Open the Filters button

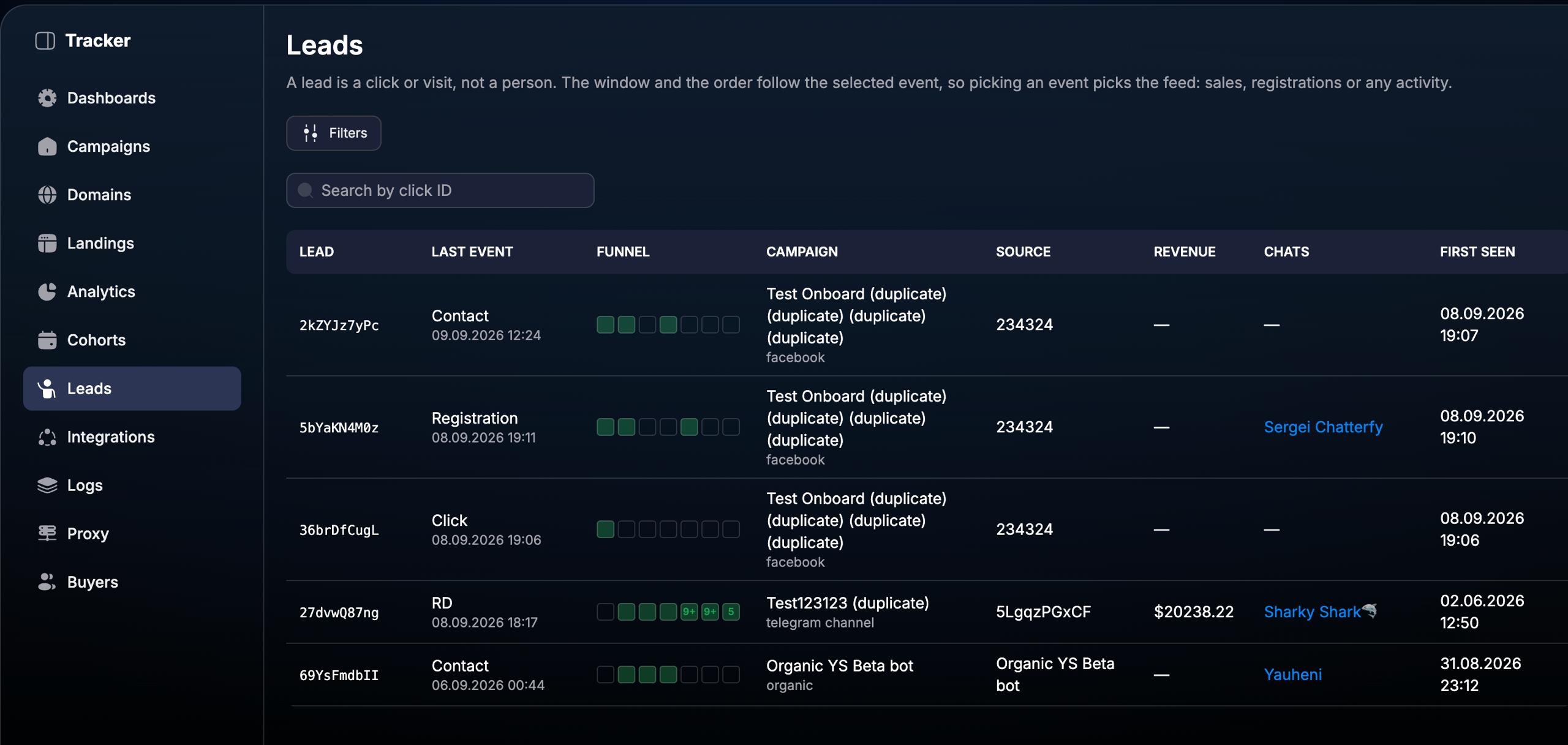click(334, 133)
